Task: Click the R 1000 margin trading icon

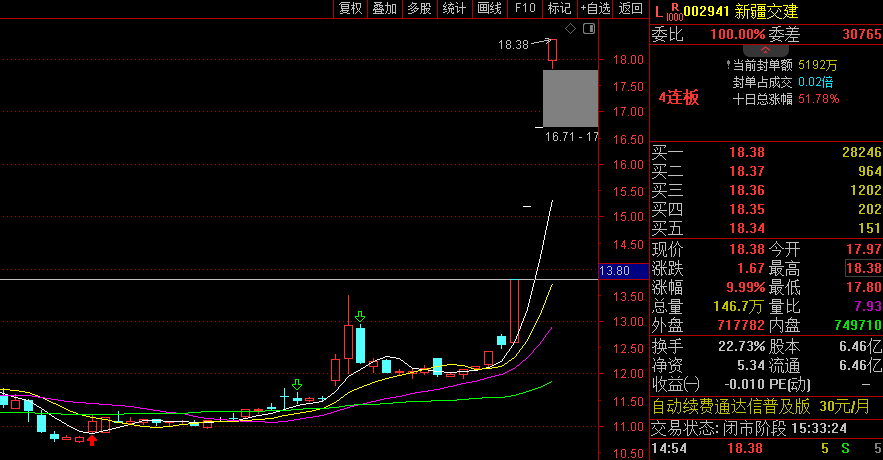Action: [x=675, y=12]
